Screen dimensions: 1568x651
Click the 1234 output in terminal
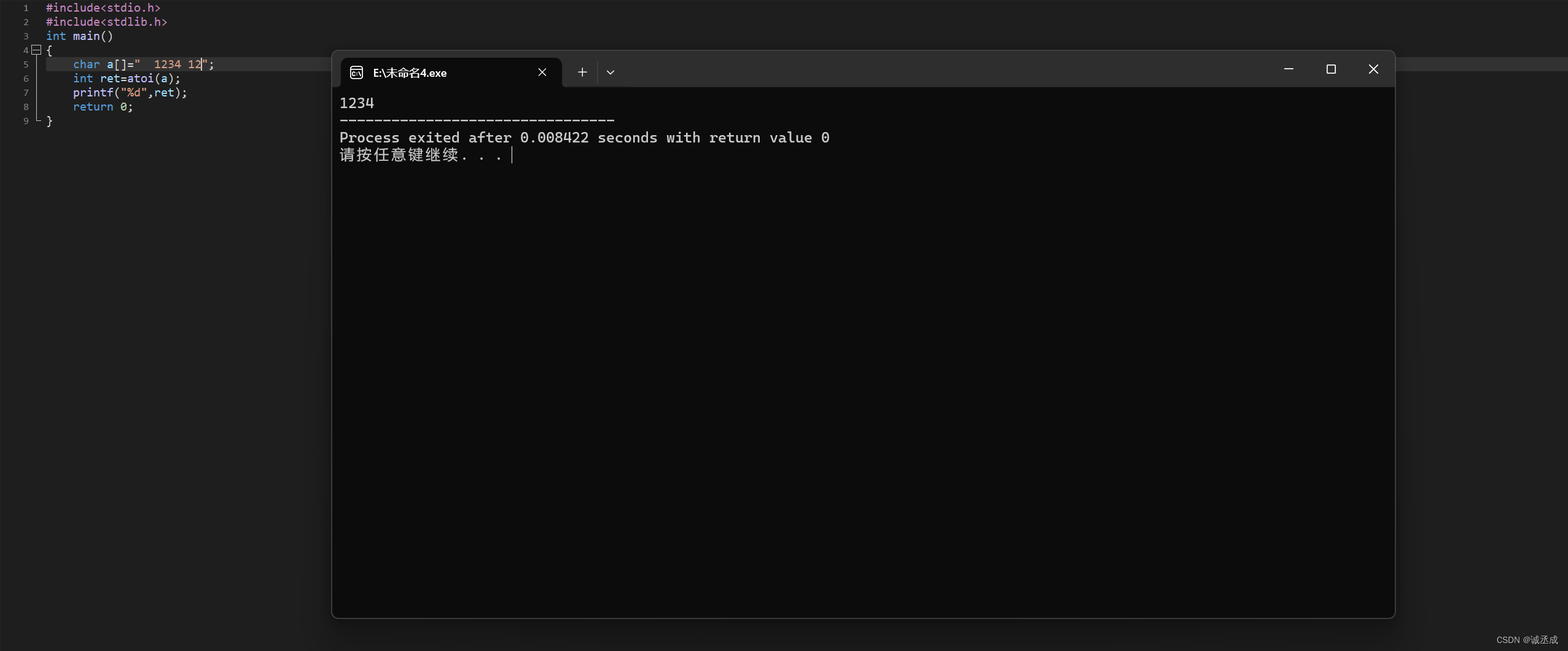357,103
